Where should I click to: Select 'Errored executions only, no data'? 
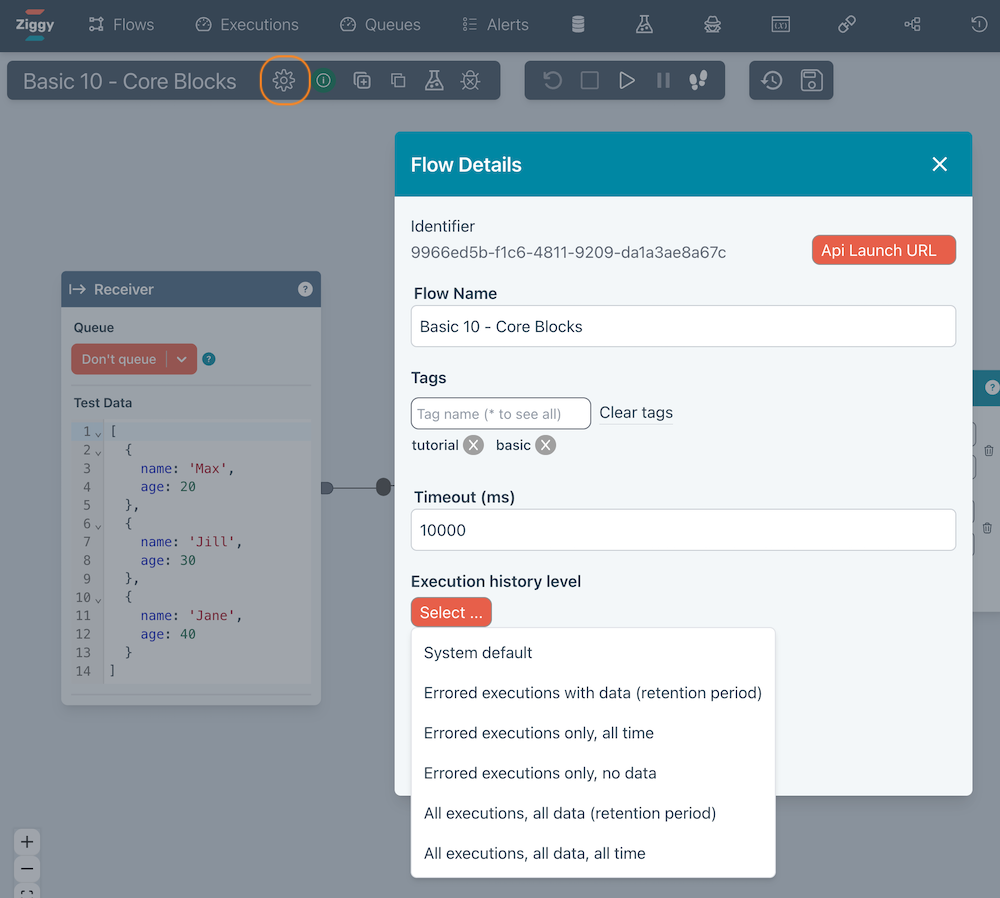540,773
